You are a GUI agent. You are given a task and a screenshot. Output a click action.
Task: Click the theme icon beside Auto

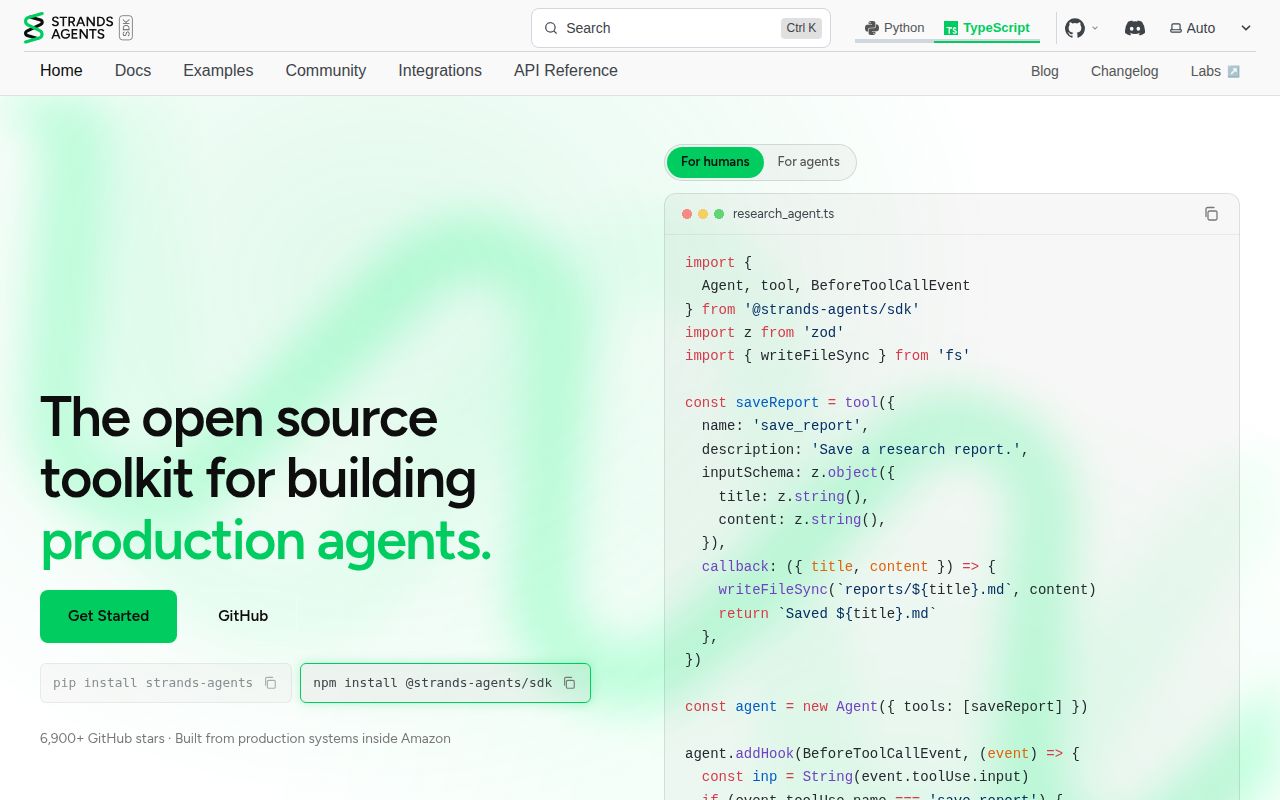pyautogui.click(x=1176, y=28)
